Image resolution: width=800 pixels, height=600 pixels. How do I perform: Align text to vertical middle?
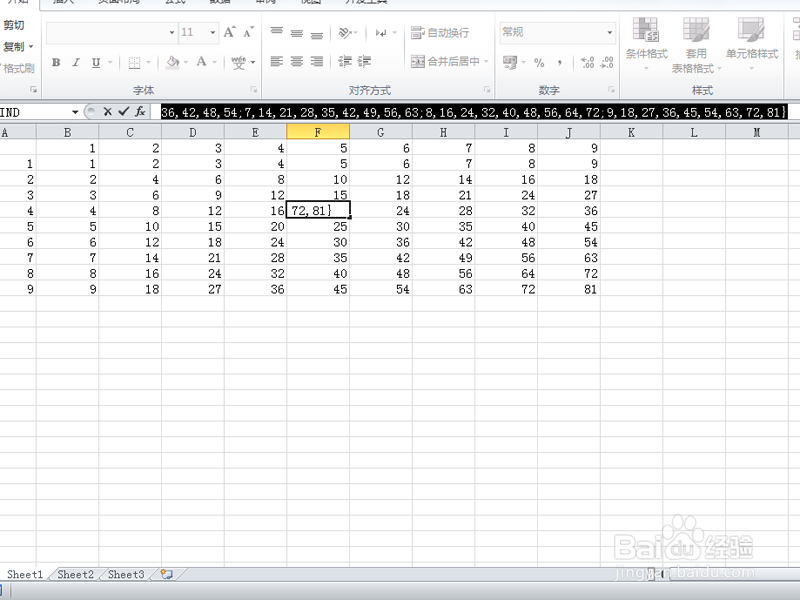(x=296, y=32)
